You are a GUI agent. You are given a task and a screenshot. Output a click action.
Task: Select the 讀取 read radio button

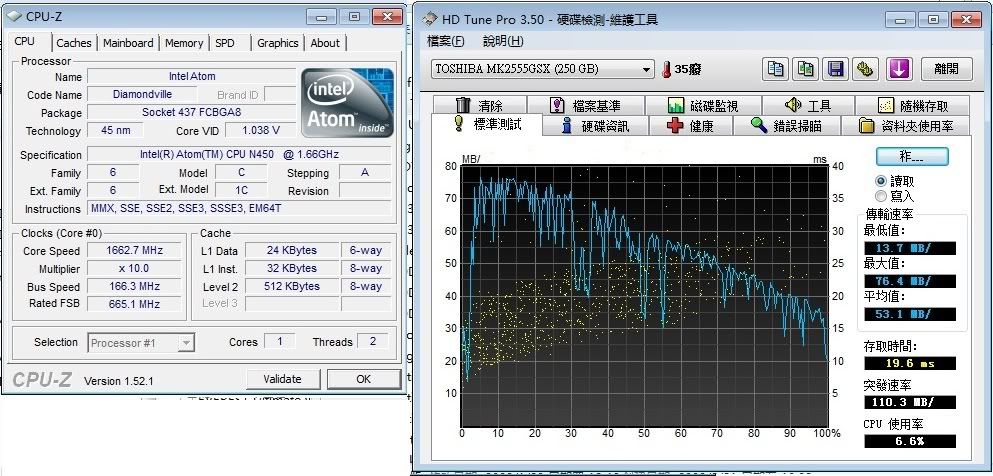click(881, 181)
